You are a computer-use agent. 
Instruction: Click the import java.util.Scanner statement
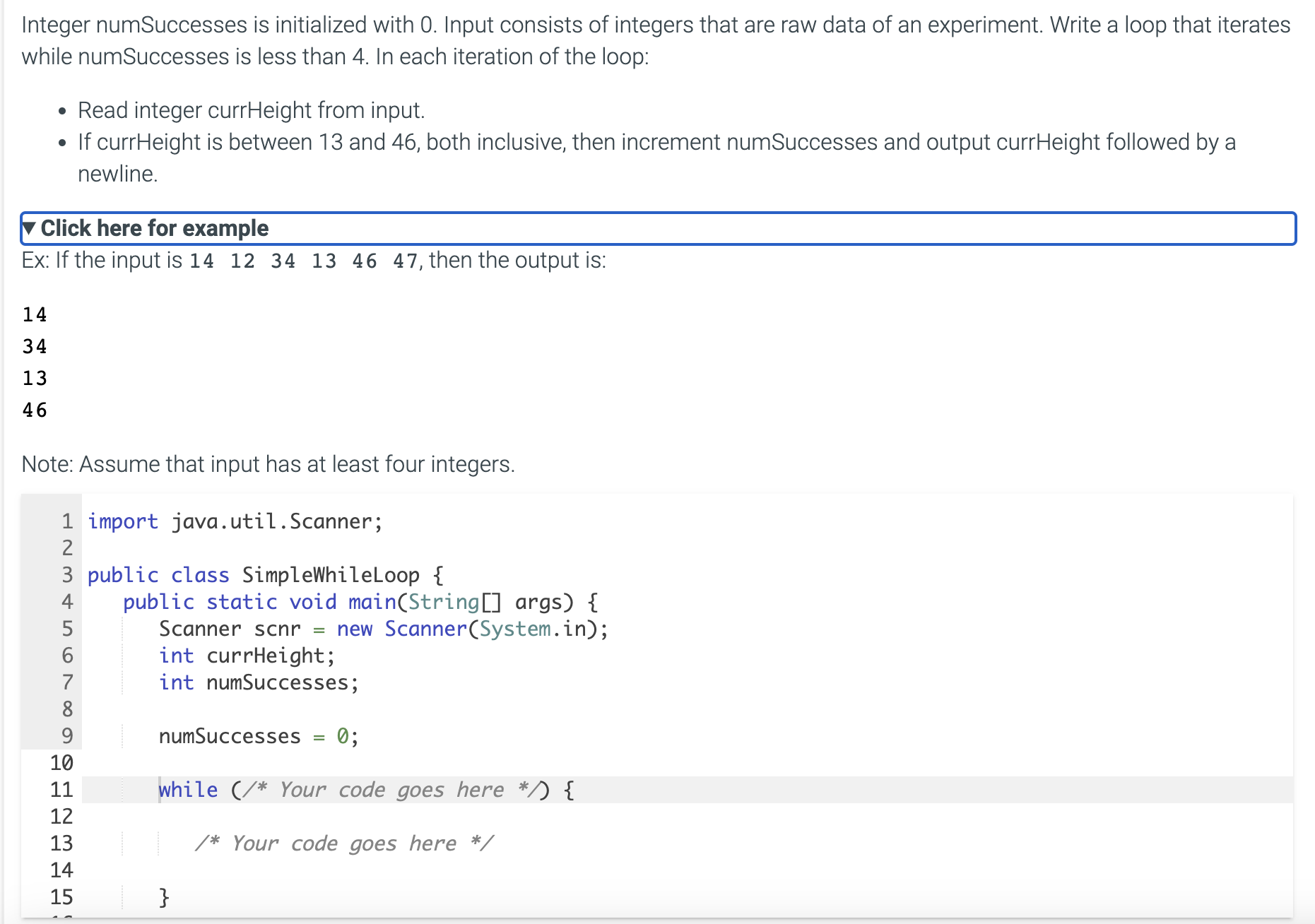[233, 521]
